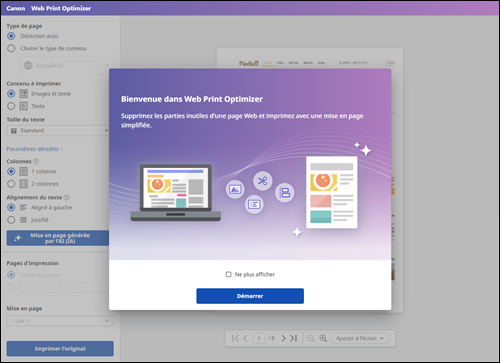Viewport: 500px width, 363px height.
Task: Select the 1 colonne radio button
Action: tap(11, 171)
